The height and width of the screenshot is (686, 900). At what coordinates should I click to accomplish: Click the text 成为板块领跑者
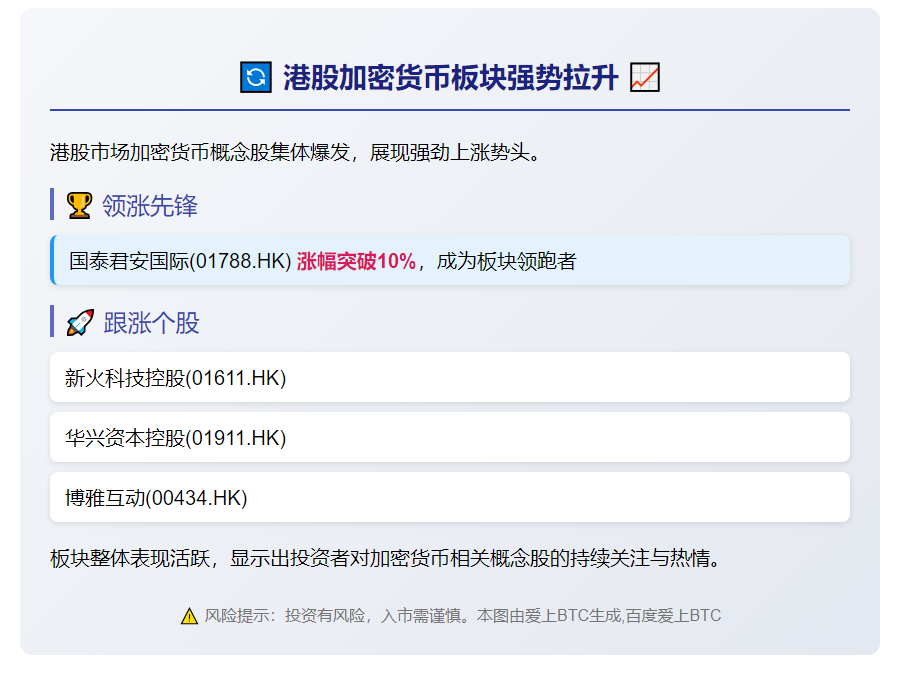pos(506,261)
